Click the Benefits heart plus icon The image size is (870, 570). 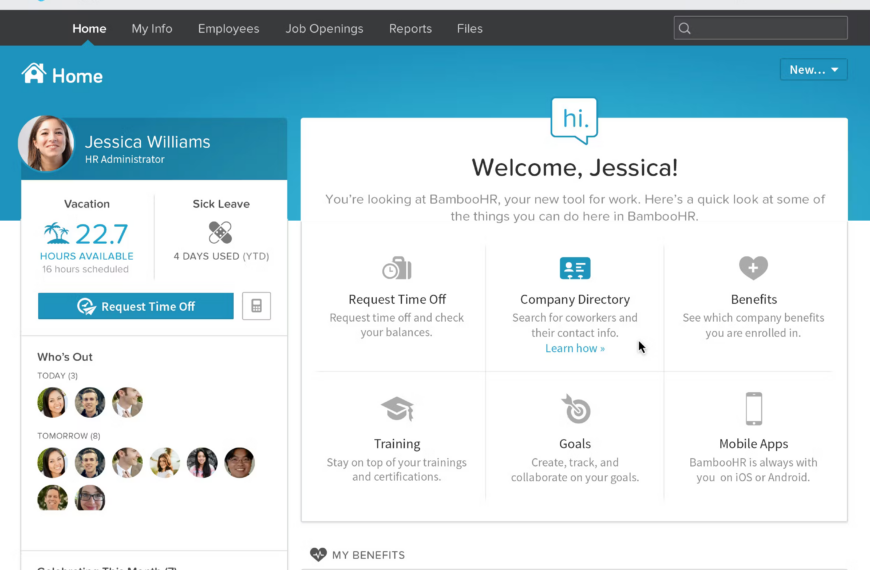[x=753, y=268]
